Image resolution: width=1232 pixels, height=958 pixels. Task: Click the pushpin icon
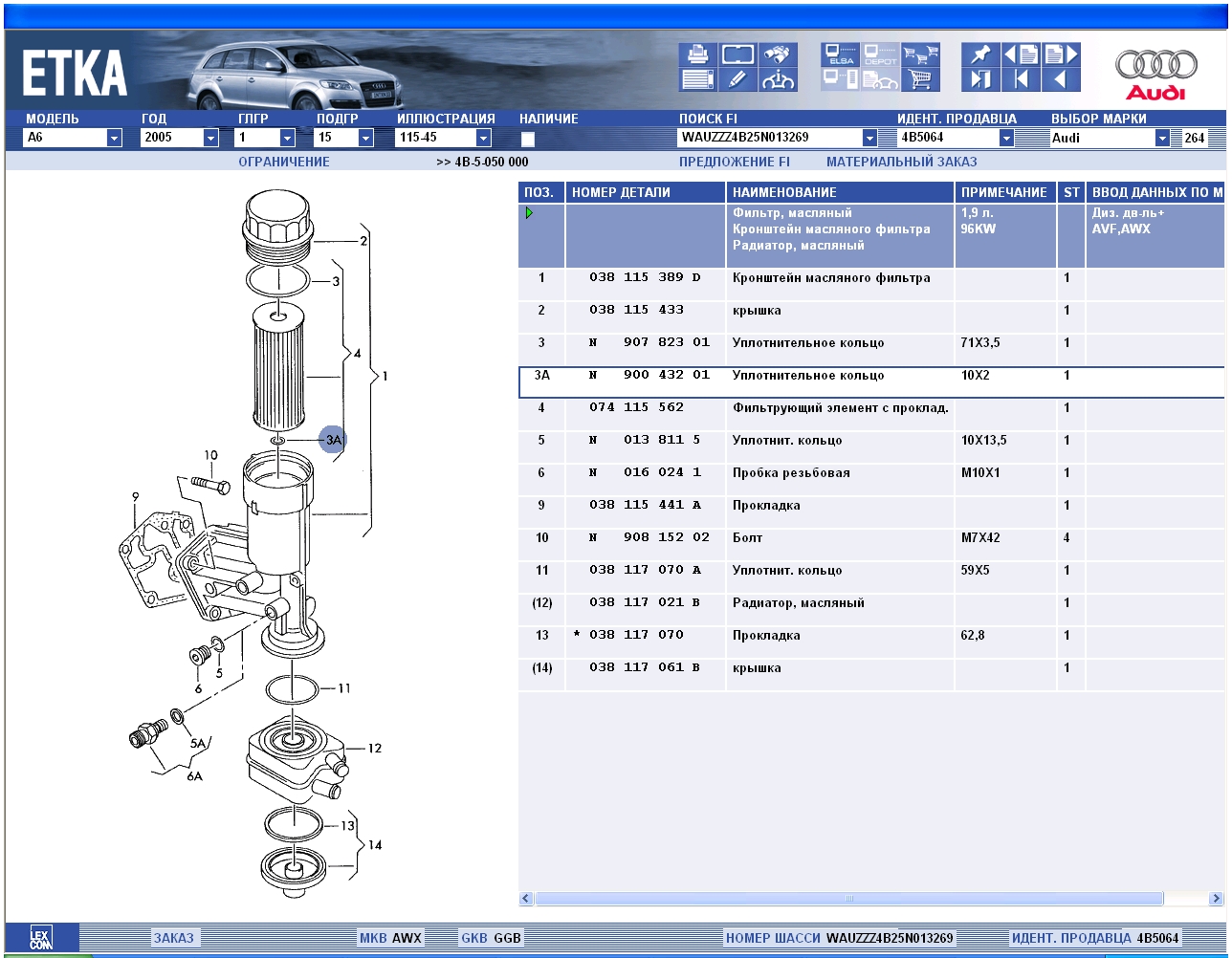coord(980,54)
